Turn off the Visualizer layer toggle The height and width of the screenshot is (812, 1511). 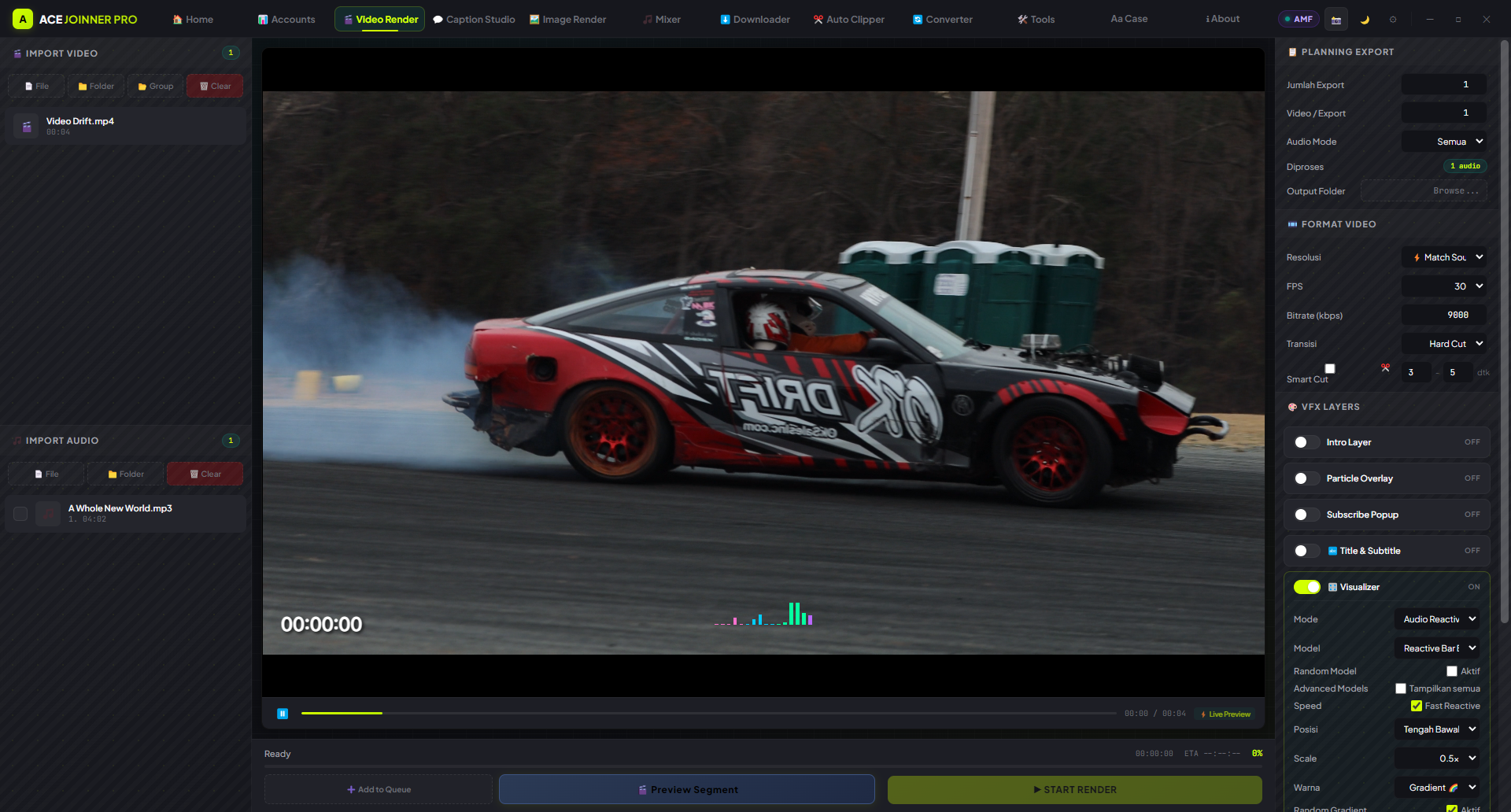coord(1307,587)
